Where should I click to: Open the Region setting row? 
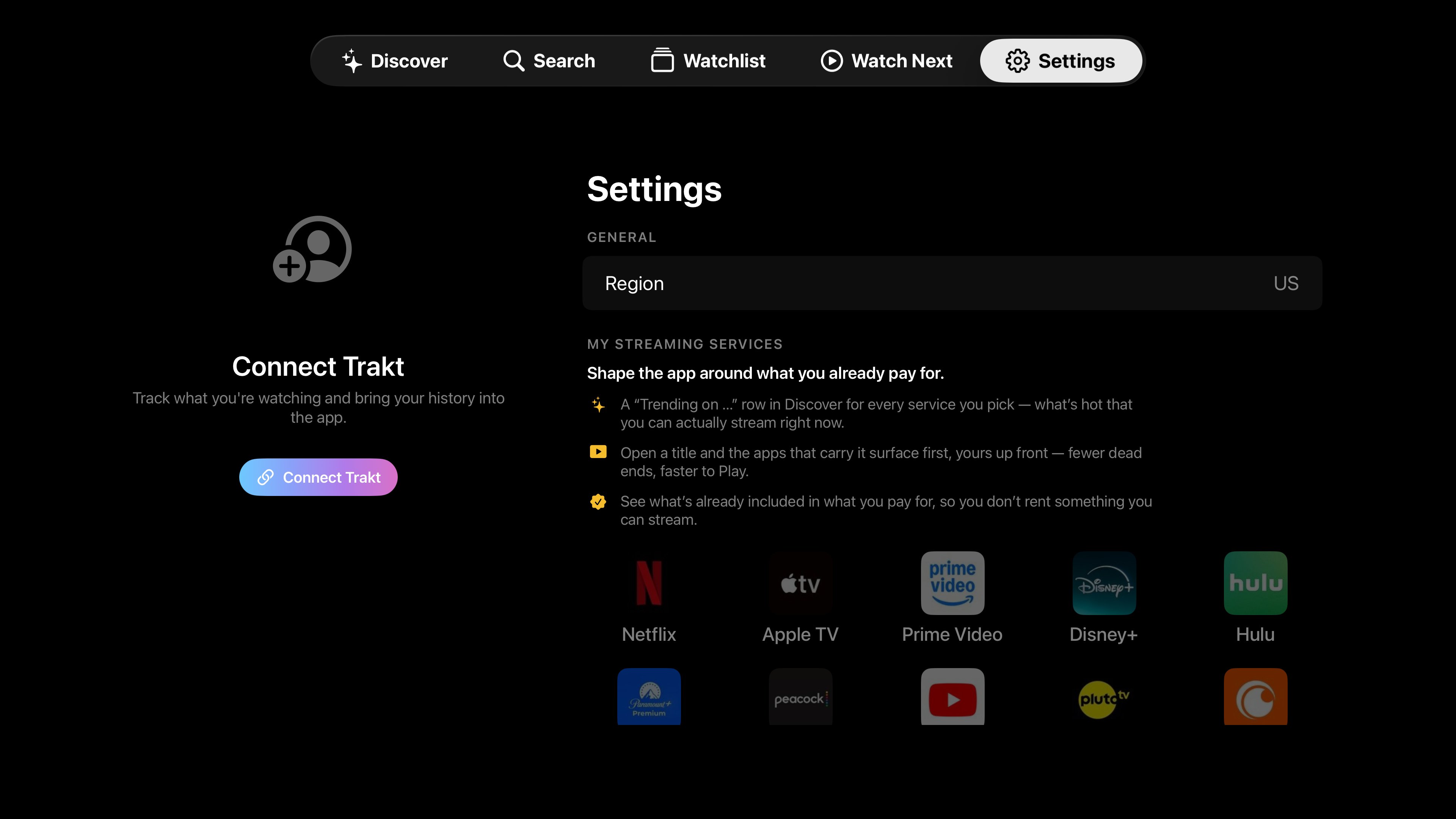(x=952, y=283)
